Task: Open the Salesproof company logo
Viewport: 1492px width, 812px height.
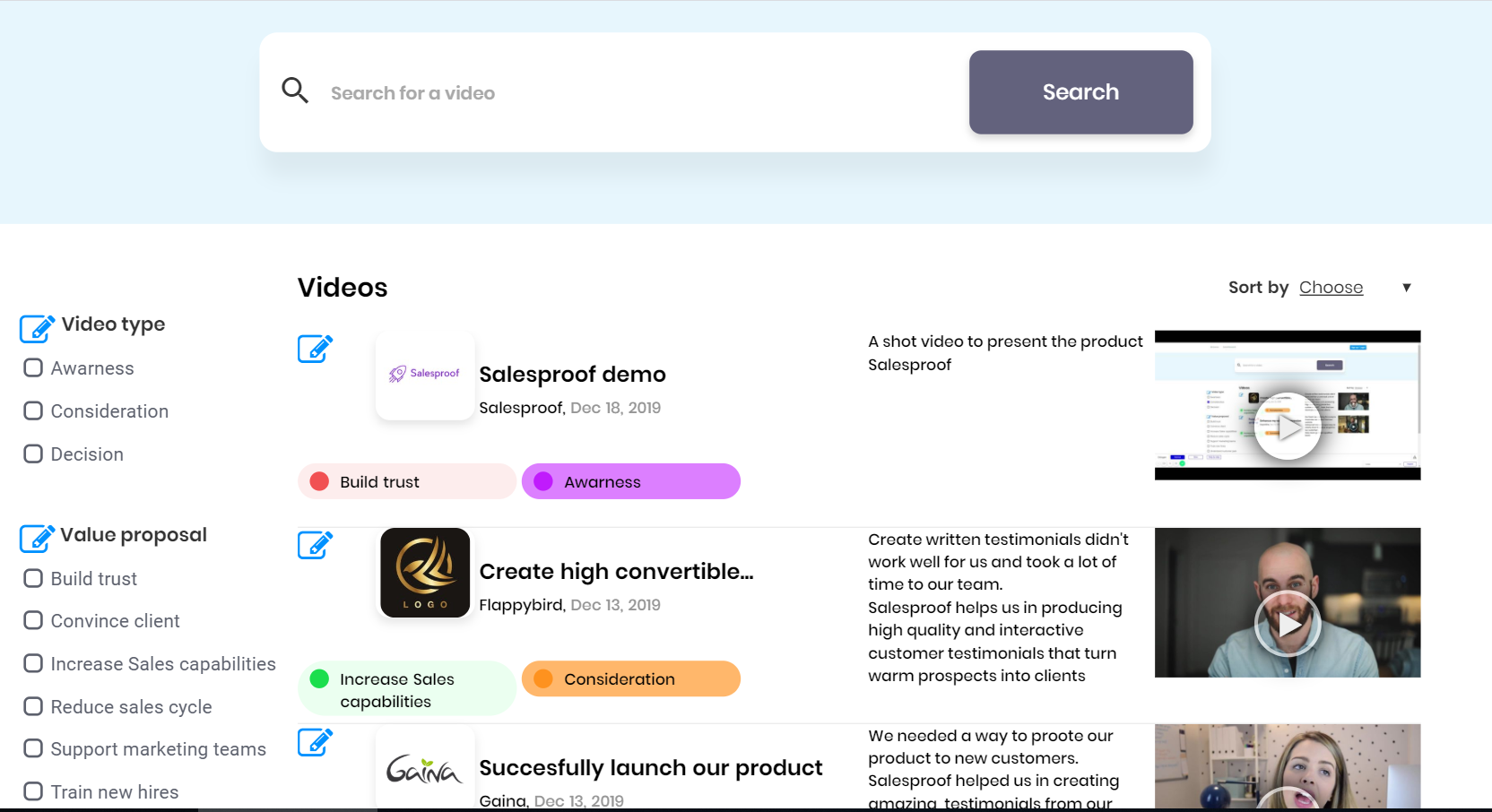Action: pyautogui.click(x=425, y=374)
